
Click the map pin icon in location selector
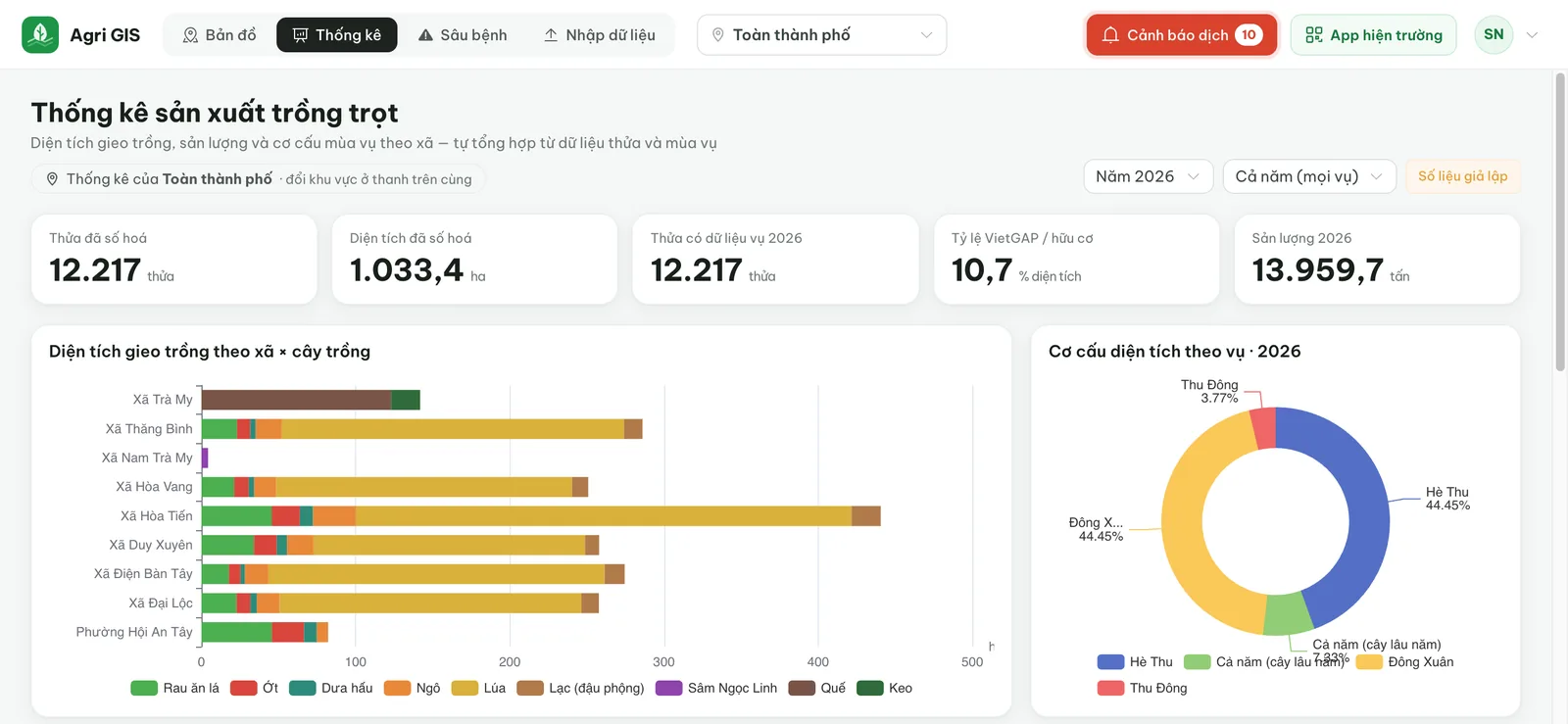(717, 35)
